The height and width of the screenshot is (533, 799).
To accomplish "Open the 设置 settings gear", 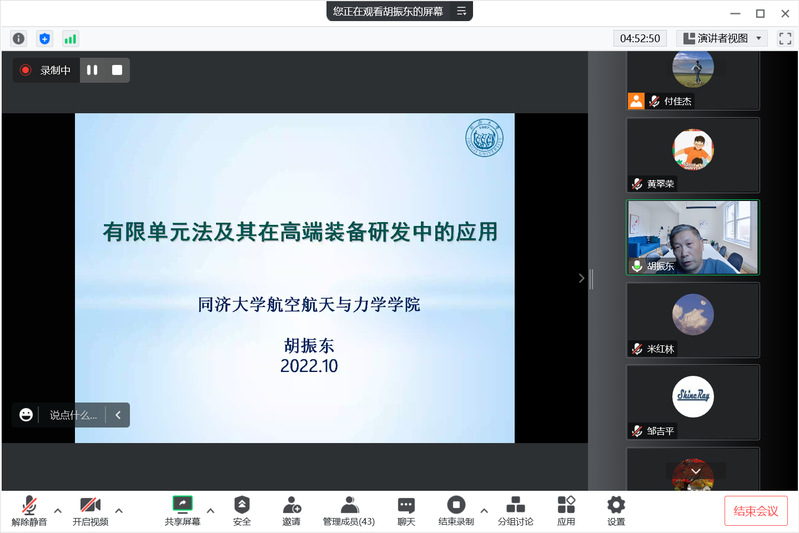I will 616,510.
